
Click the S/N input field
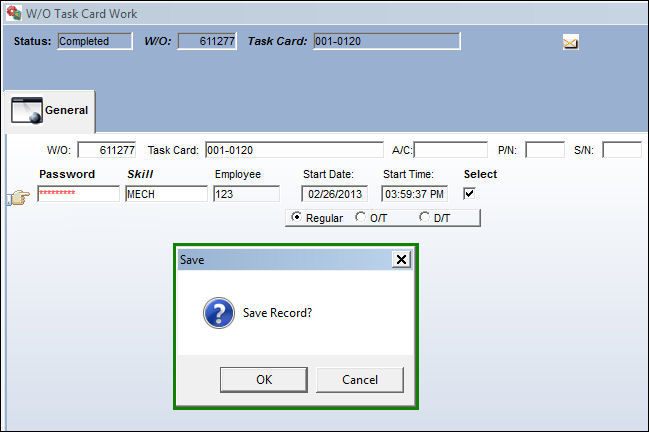(x=622, y=150)
